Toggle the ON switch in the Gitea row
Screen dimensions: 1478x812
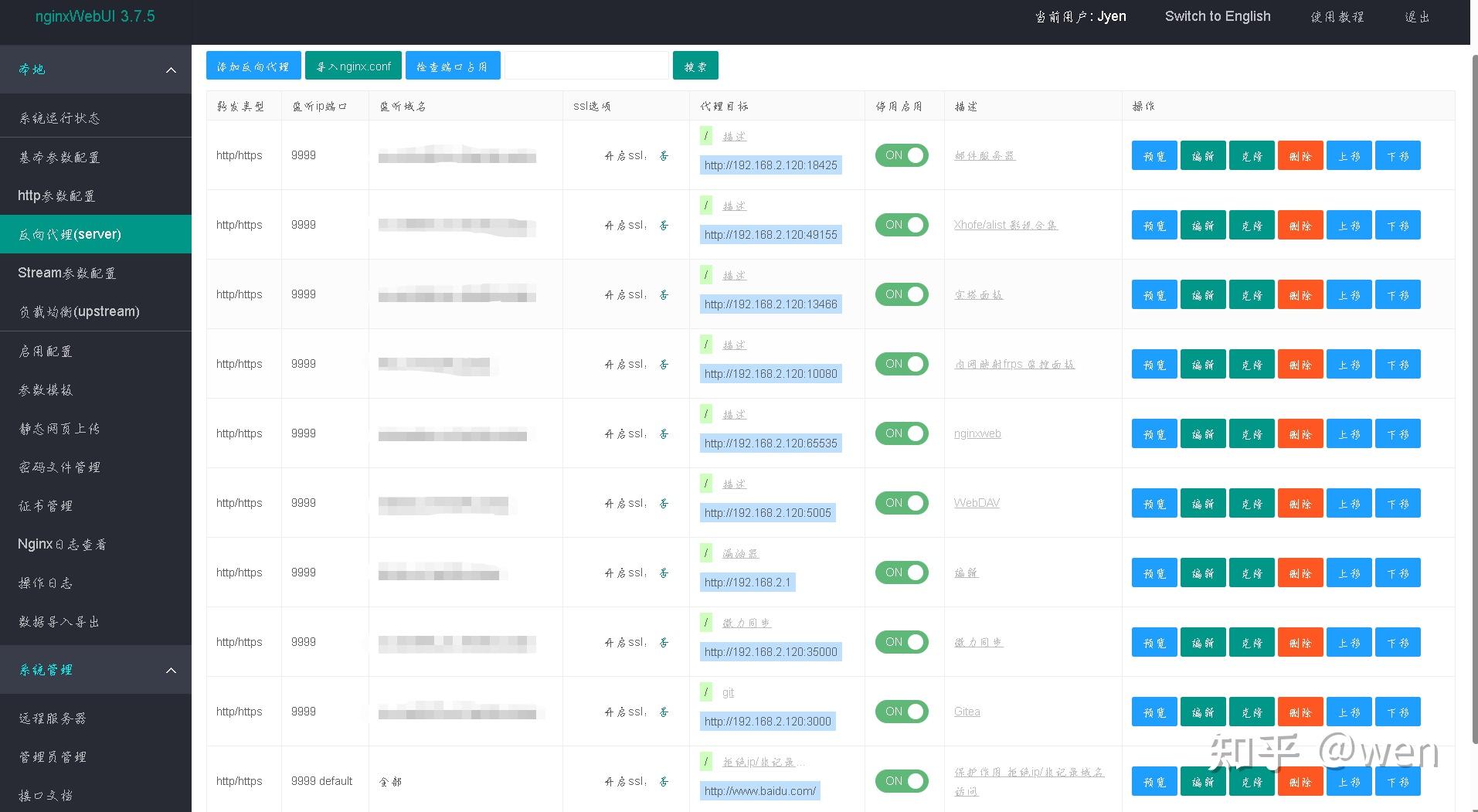pyautogui.click(x=901, y=711)
